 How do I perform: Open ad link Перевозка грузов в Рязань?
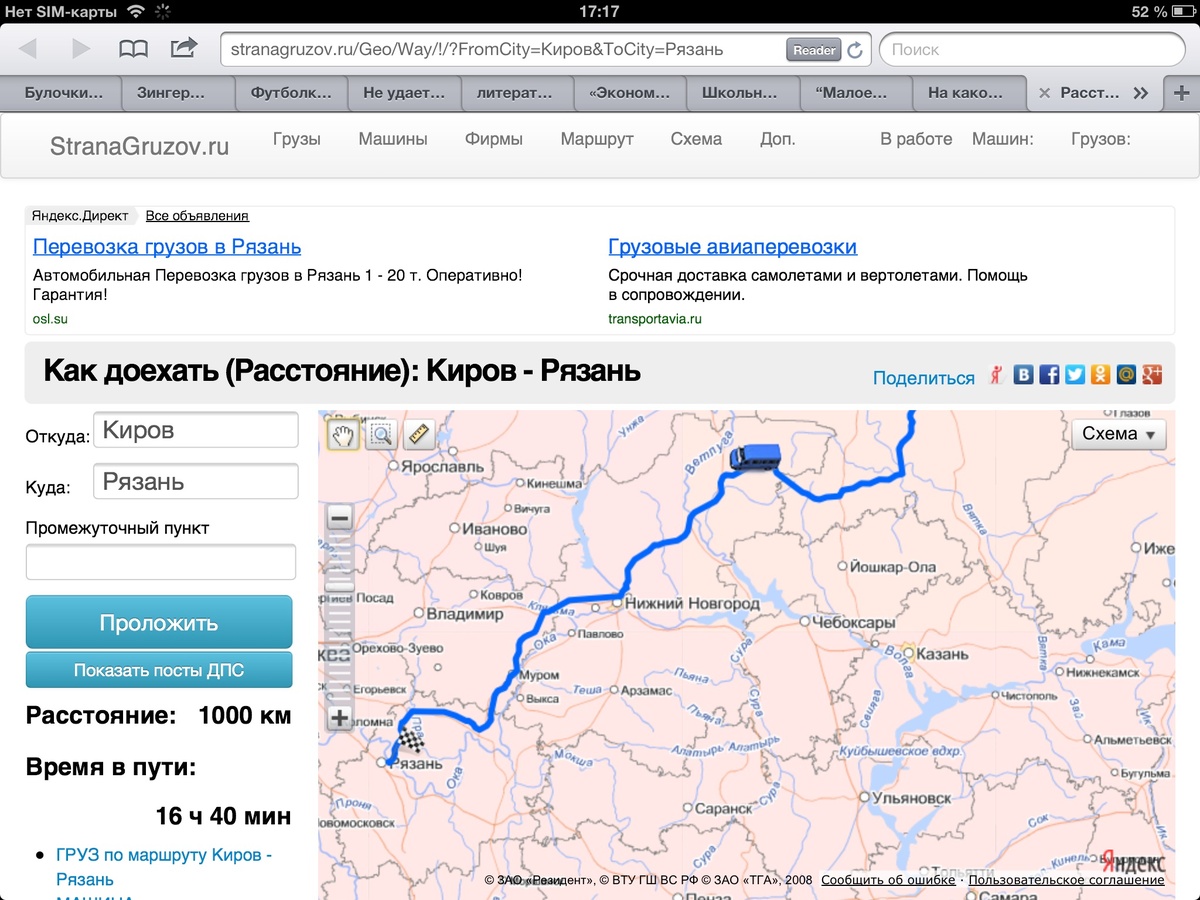167,247
